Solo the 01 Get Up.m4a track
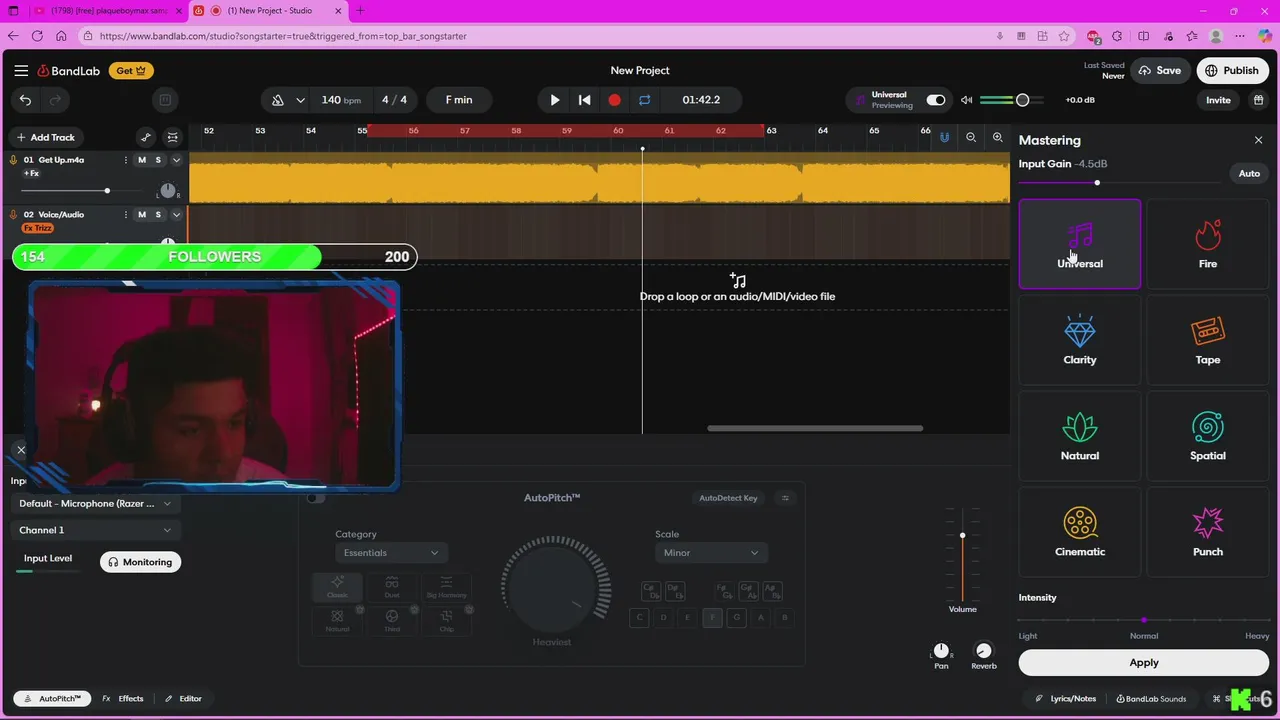The height and width of the screenshot is (720, 1280). 158,160
